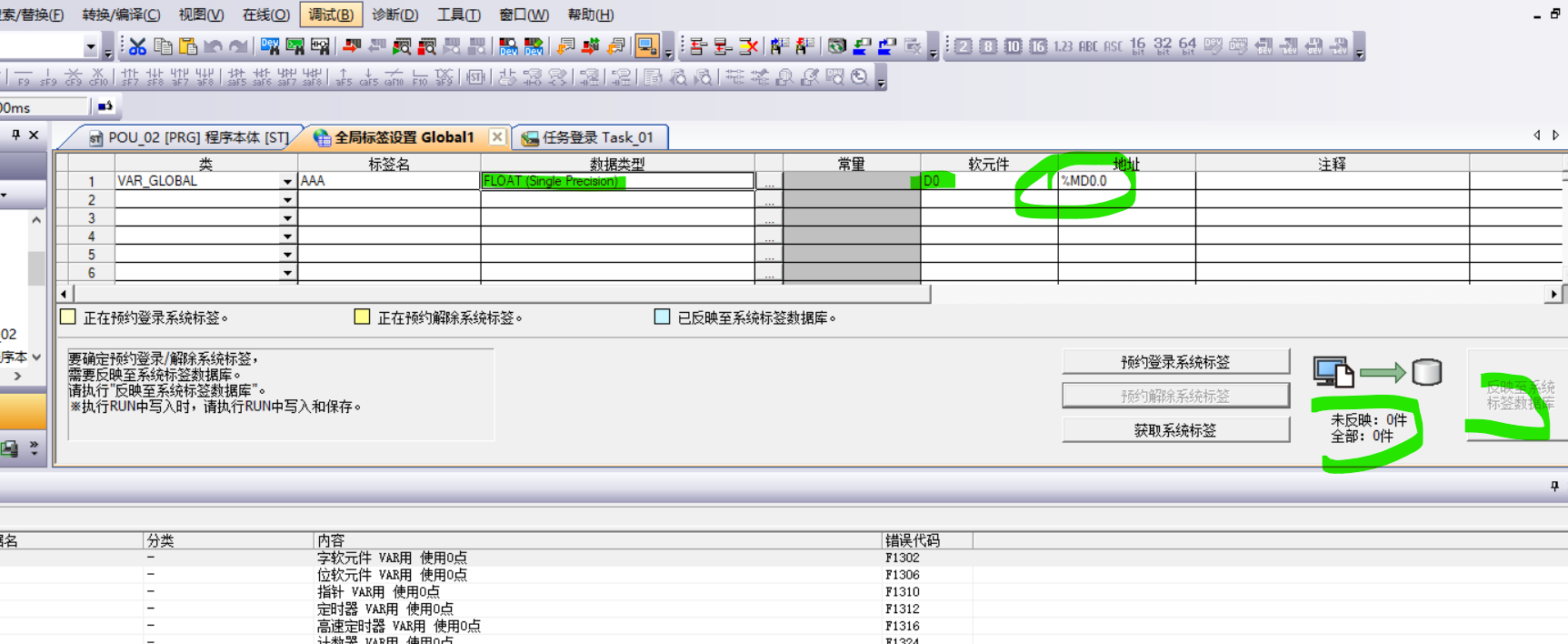Screen dimensions: 1568x644
Task: Click the yellow '正在预约解除系统标签' legend swatch
Action: click(x=362, y=317)
